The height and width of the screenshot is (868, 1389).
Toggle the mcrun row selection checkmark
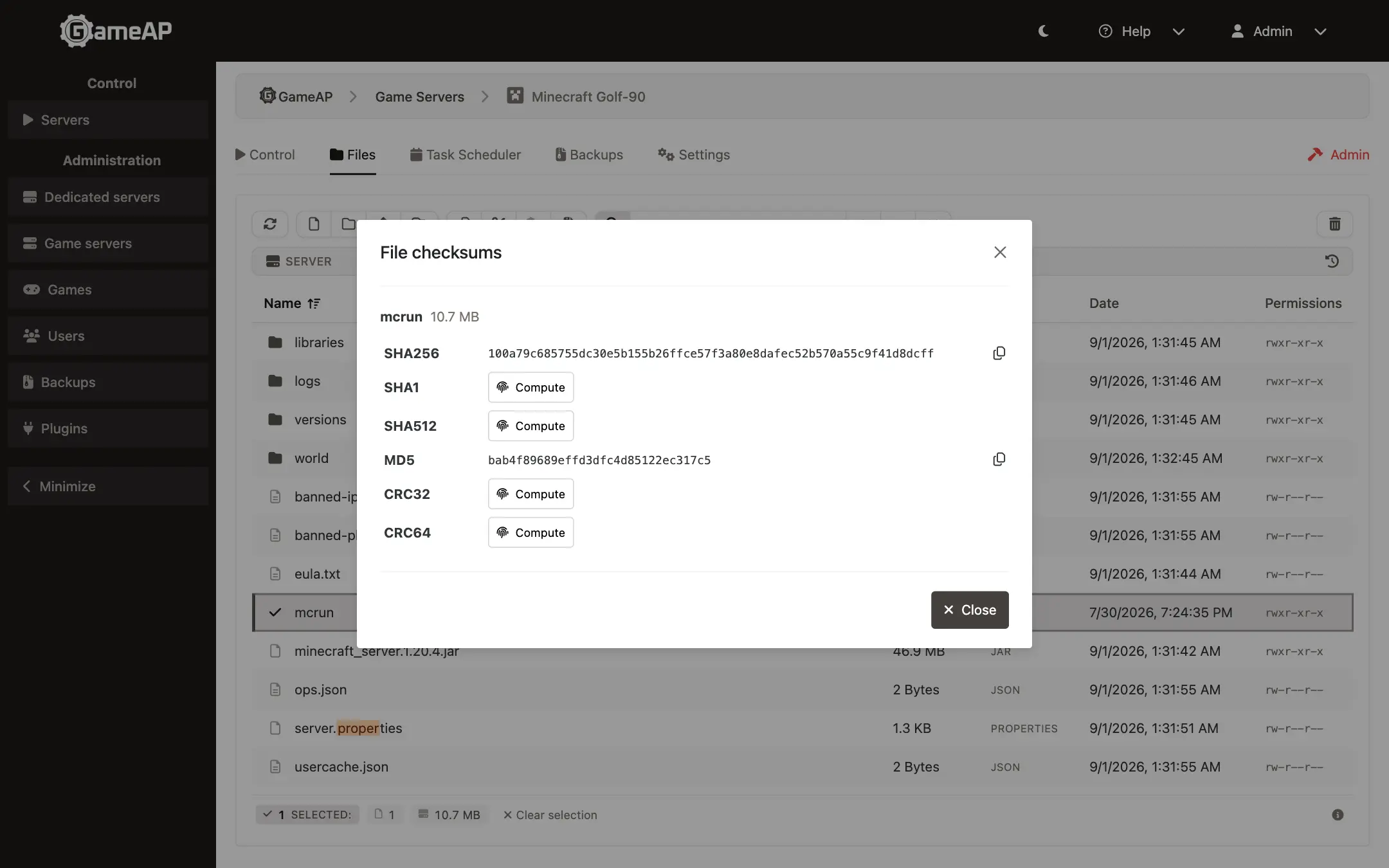pos(275,612)
